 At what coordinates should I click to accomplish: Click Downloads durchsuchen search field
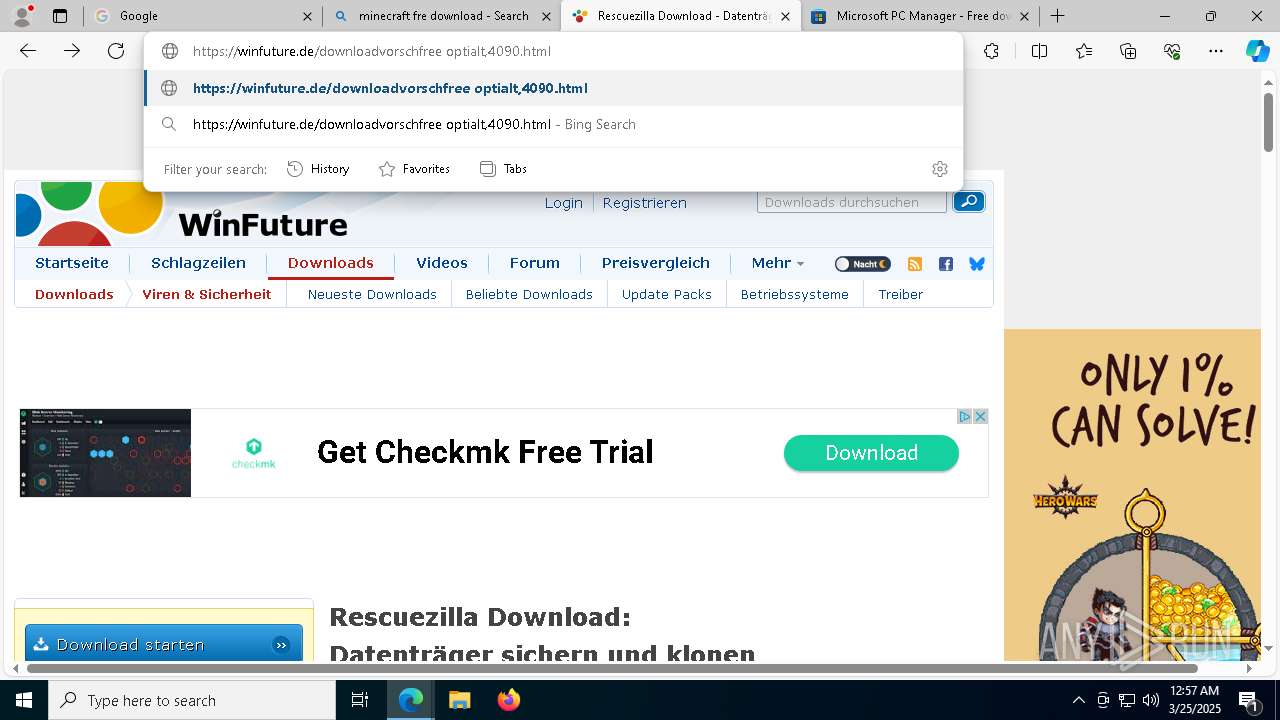click(852, 202)
